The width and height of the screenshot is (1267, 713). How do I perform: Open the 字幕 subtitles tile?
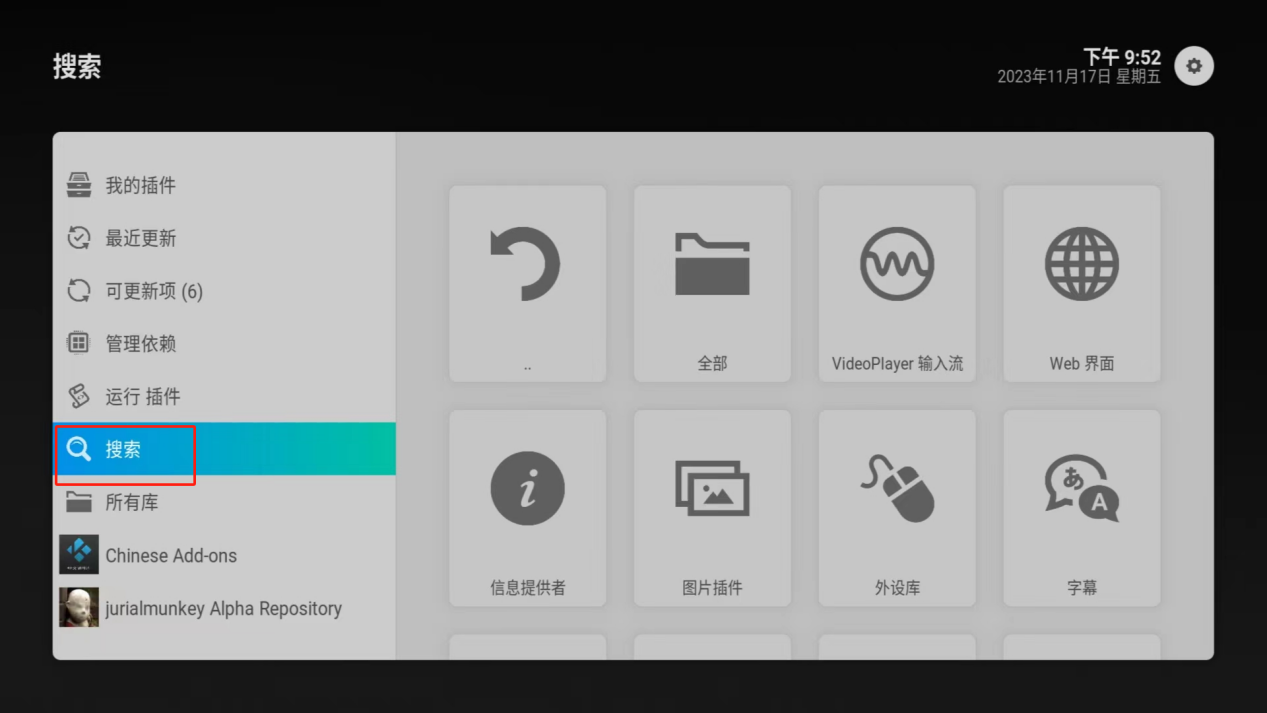pos(1081,507)
